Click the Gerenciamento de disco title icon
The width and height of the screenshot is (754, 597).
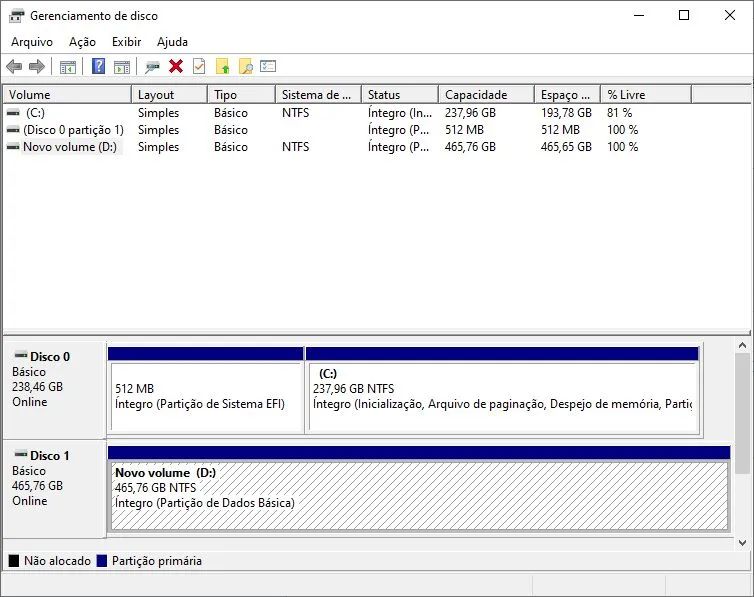pyautogui.click(x=16, y=16)
